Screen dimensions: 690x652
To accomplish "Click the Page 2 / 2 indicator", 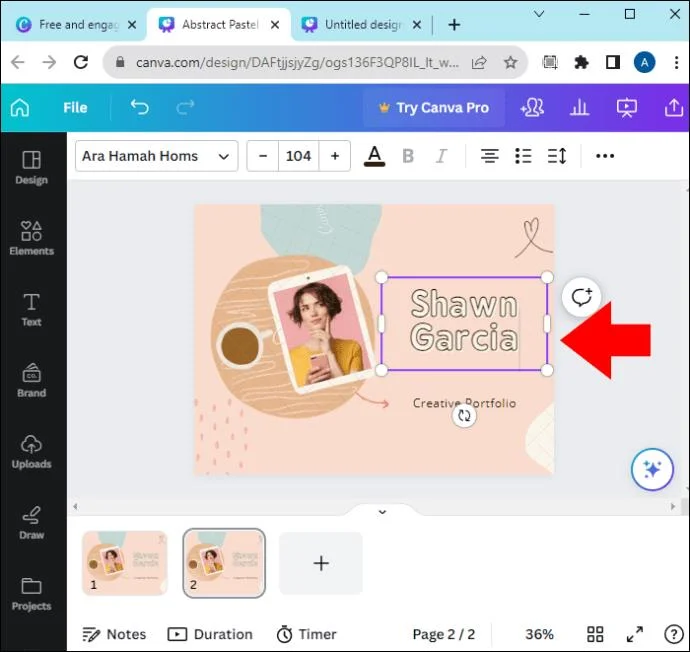I will pyautogui.click(x=444, y=634).
